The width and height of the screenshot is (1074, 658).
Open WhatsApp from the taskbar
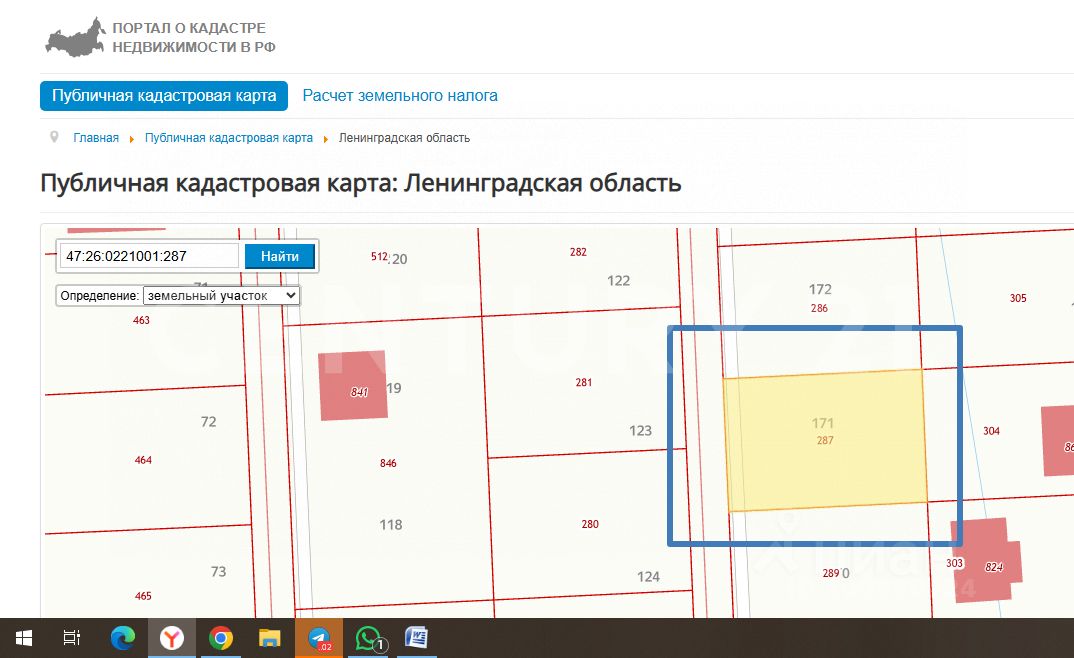click(x=369, y=638)
